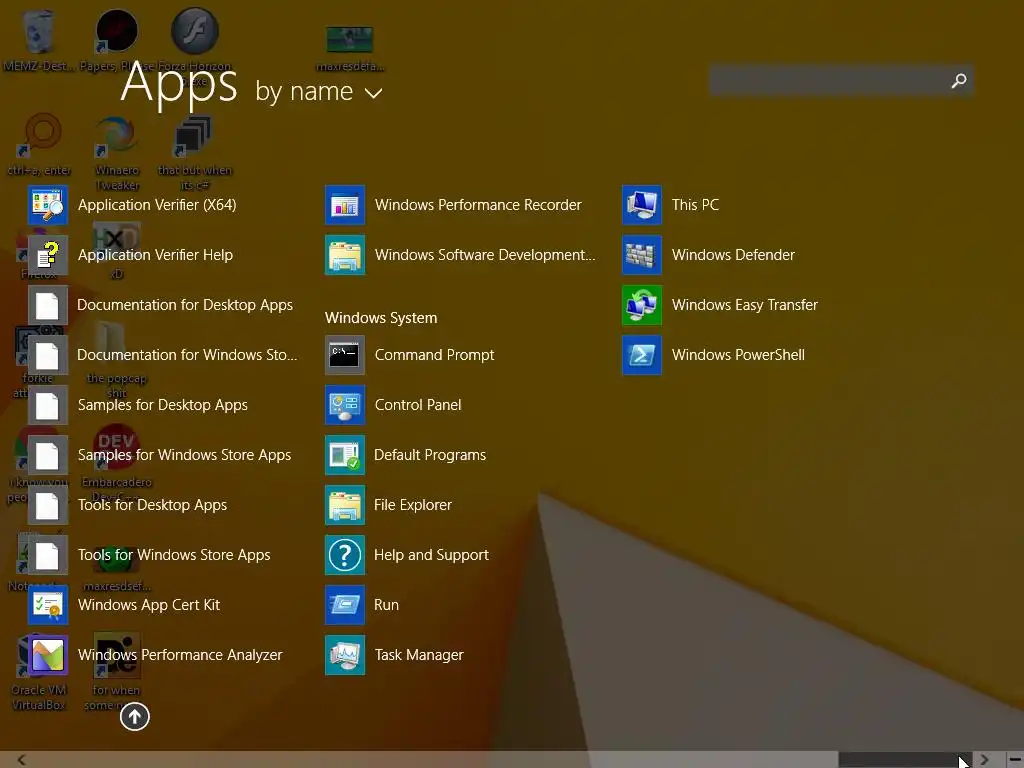
Task: Click the 'Command Prompt' label
Action: tap(434, 355)
